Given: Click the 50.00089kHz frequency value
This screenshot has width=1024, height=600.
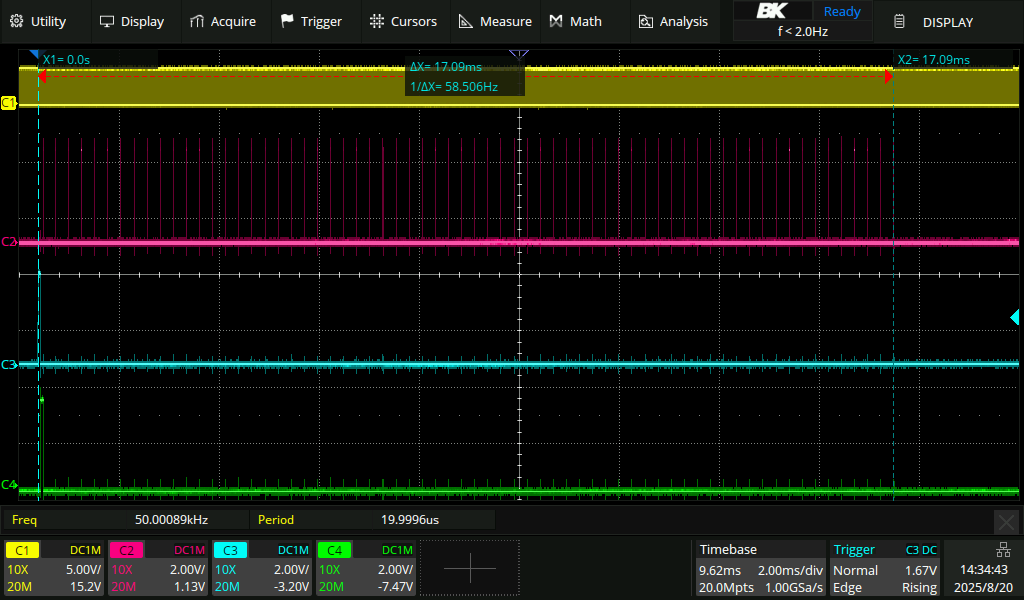Looking at the screenshot, I should coord(171,520).
